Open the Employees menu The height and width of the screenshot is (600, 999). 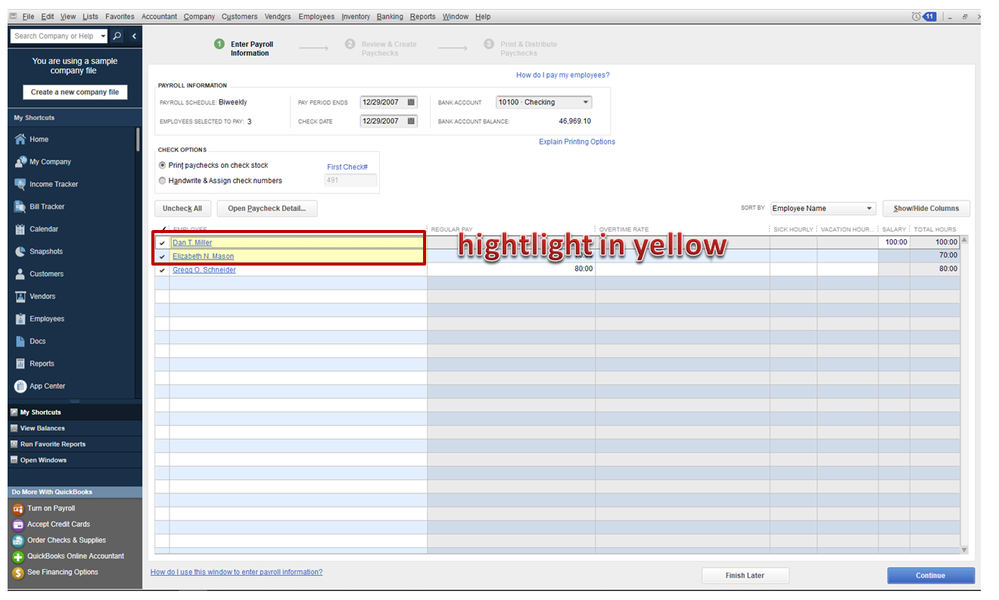[x=316, y=17]
